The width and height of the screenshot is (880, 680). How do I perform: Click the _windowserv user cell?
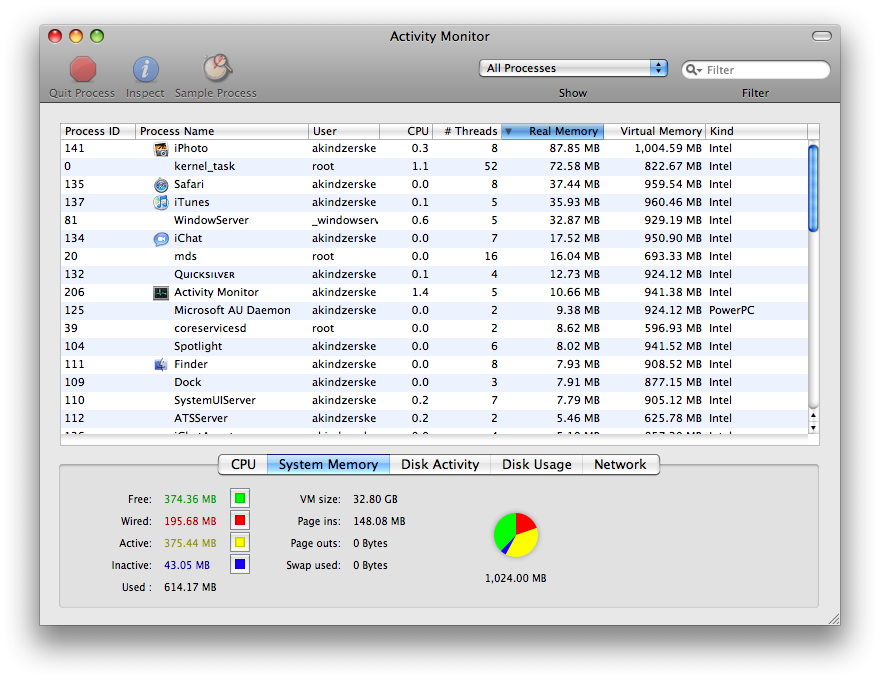(x=345, y=220)
